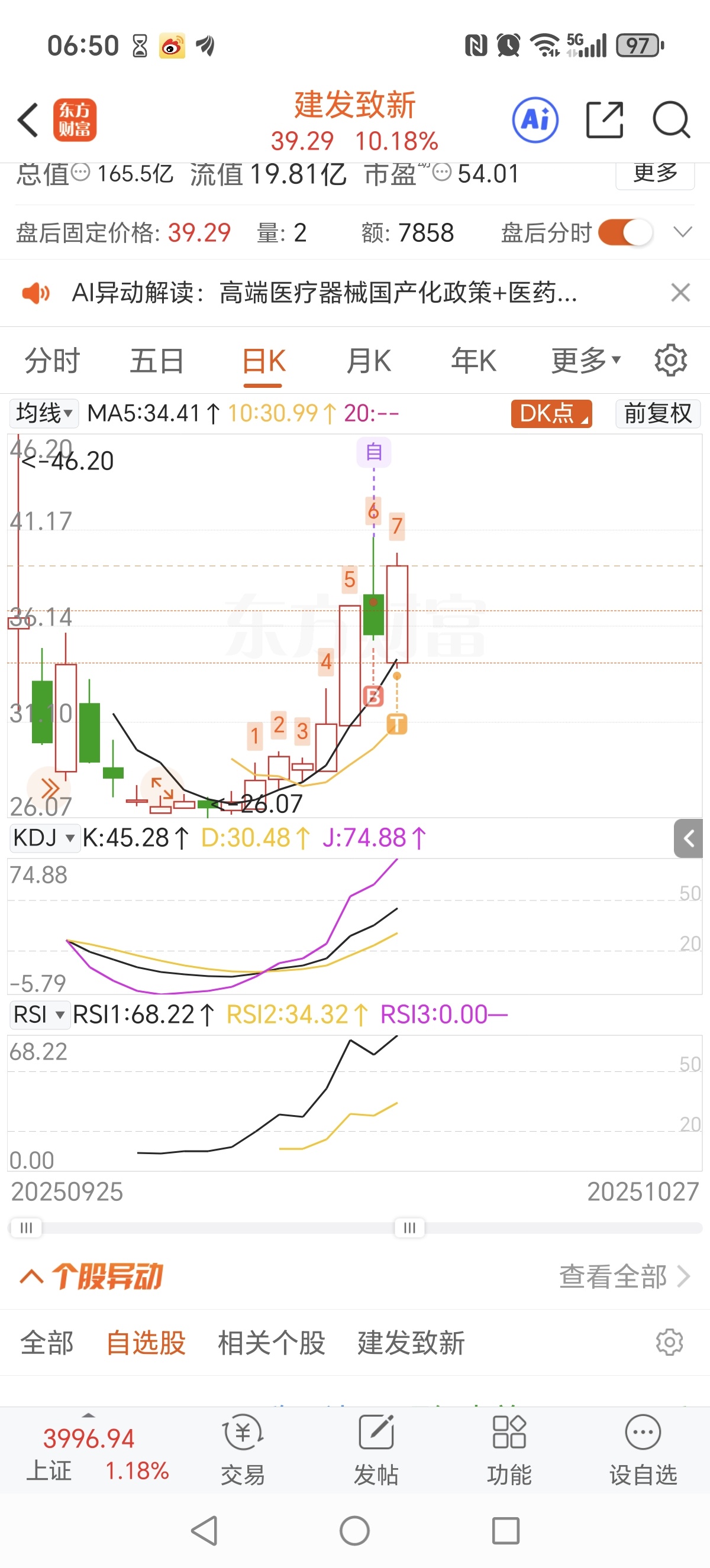Tap the red B buy marker

pyautogui.click(x=373, y=696)
